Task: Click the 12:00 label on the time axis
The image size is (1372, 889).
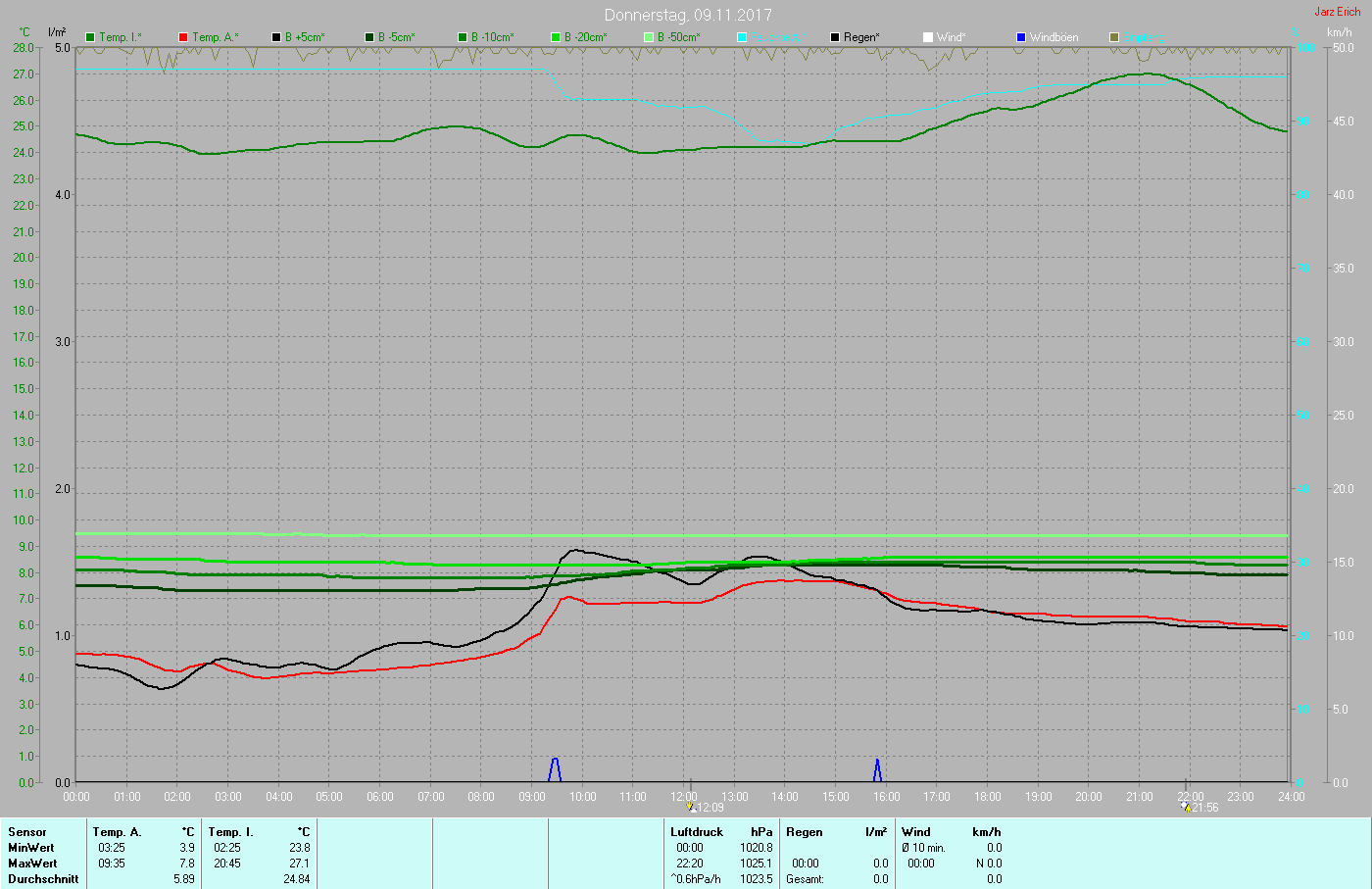Action: (684, 796)
